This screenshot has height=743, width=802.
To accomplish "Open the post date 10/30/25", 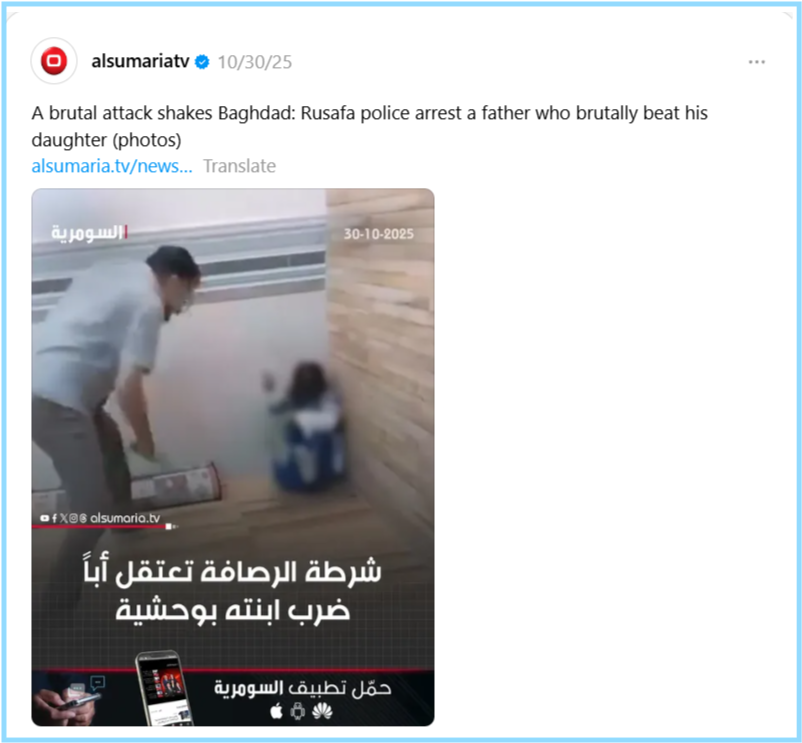I will (x=255, y=62).
